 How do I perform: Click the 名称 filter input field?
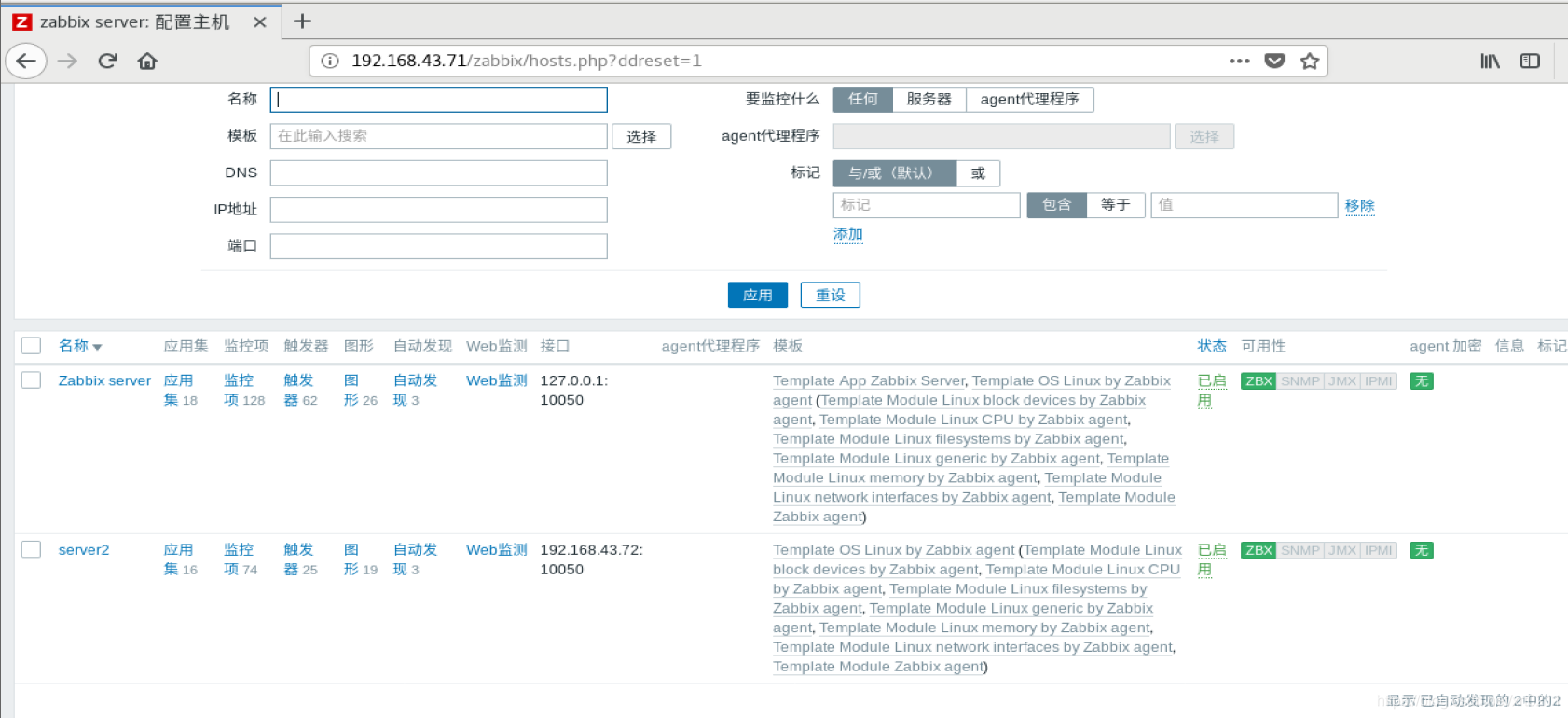(x=438, y=100)
